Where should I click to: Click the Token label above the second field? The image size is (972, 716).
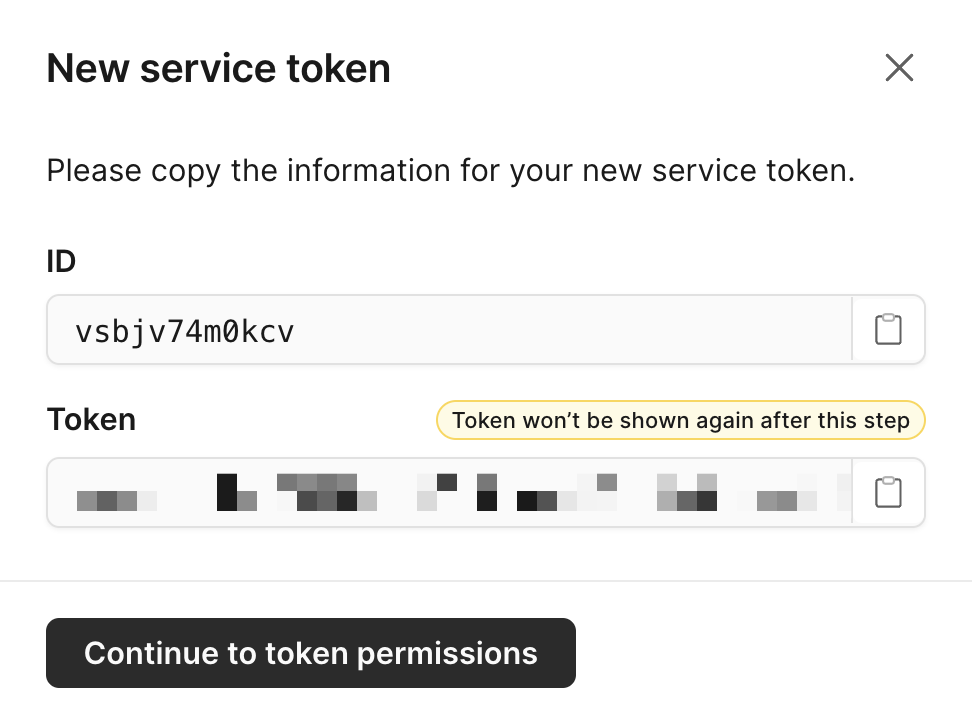[x=91, y=420]
